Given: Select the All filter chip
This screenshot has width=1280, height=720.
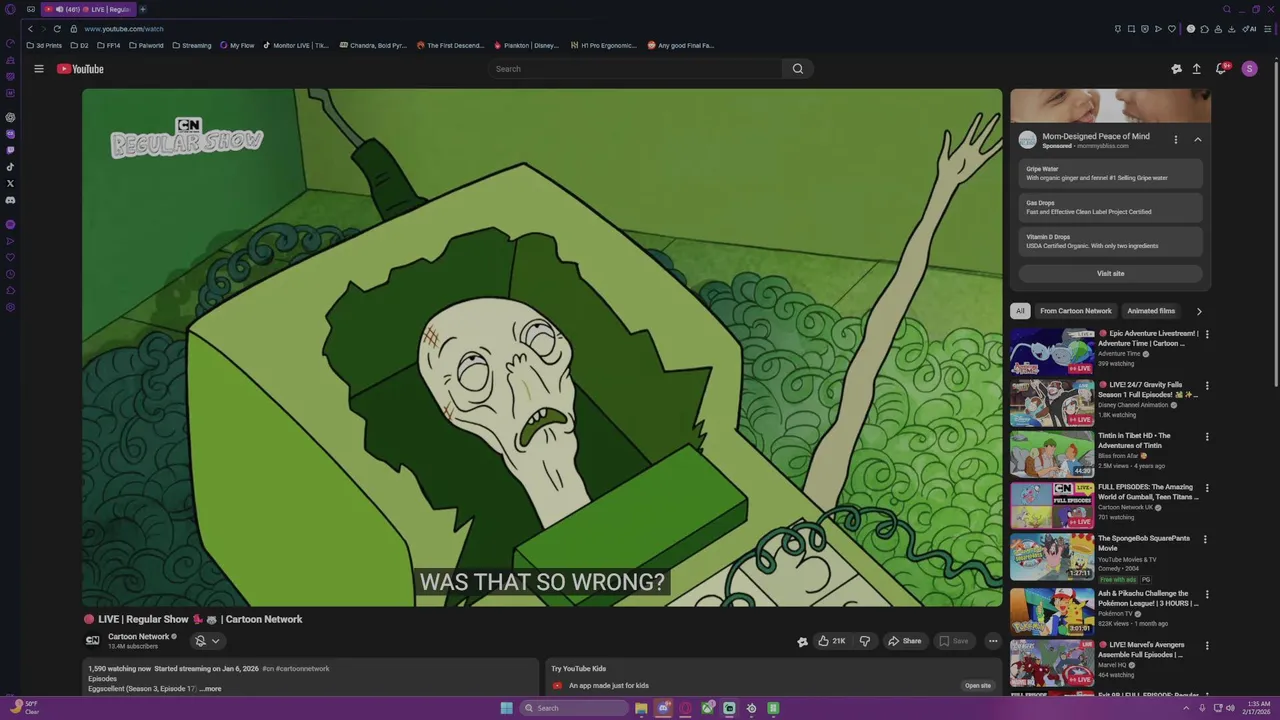Looking at the screenshot, I should point(1020,311).
